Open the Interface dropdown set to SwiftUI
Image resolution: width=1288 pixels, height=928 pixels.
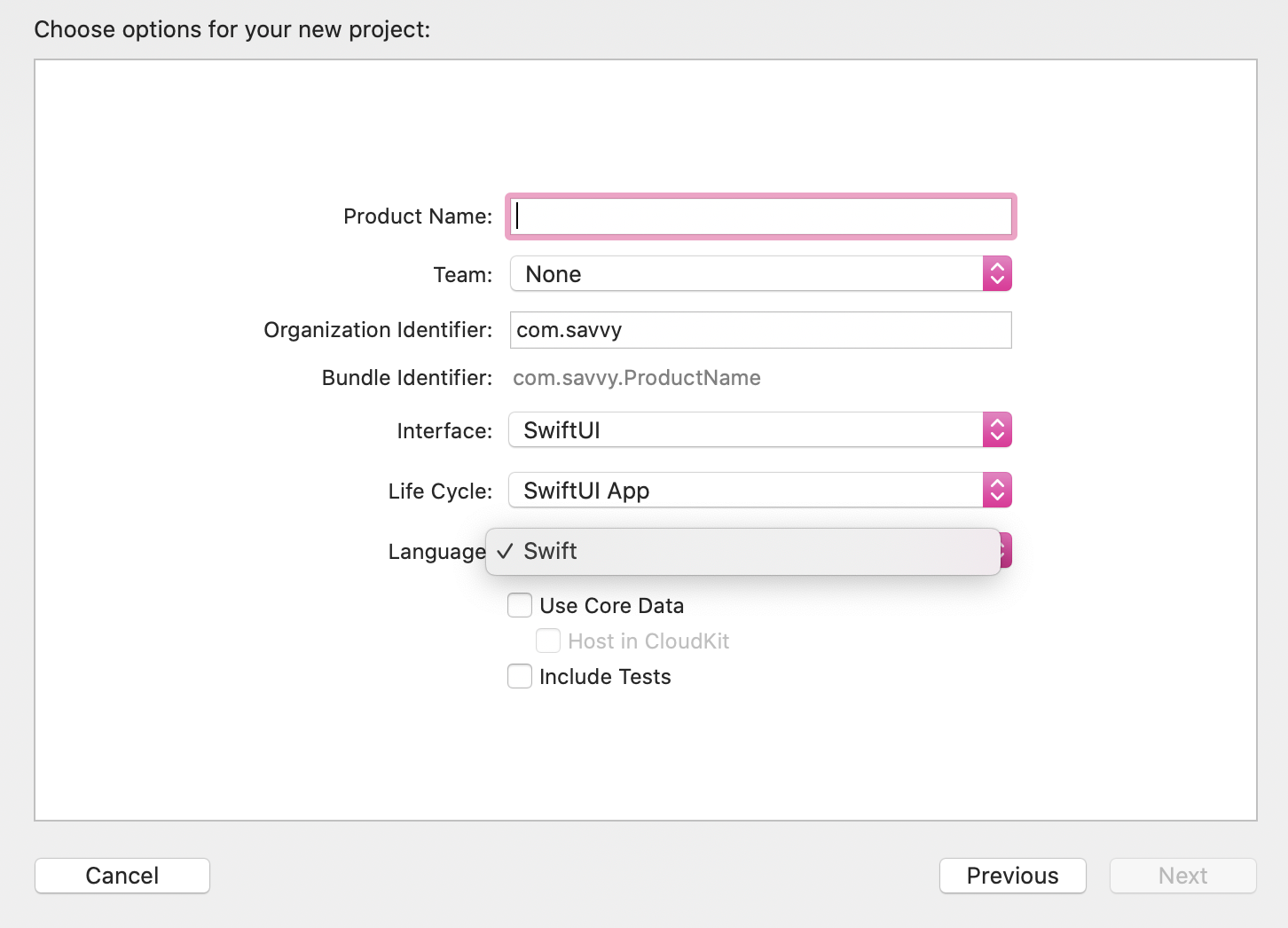pyautogui.click(x=760, y=430)
